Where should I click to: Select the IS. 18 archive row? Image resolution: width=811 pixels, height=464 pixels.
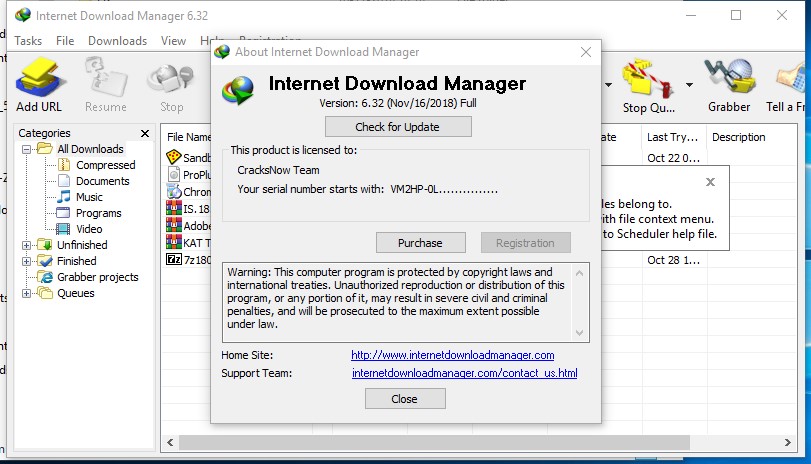coord(188,209)
